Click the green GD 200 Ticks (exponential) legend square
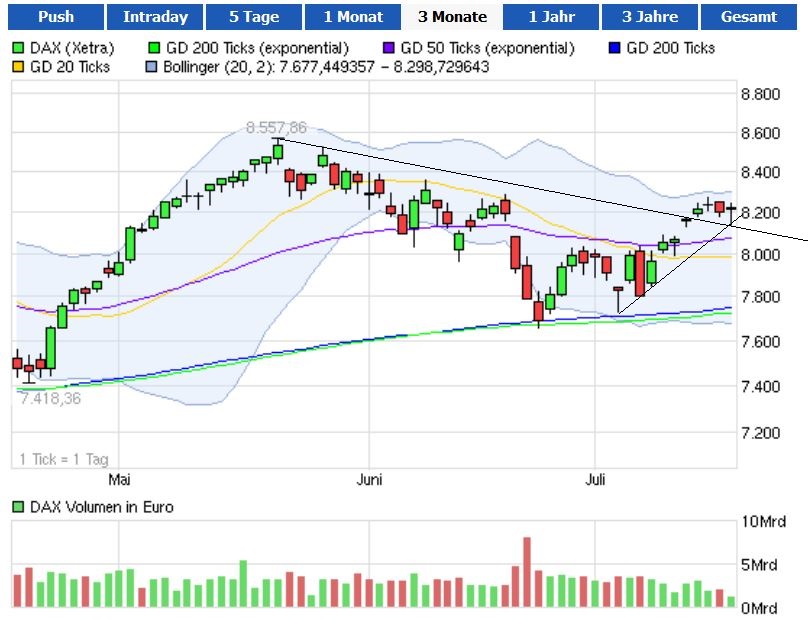 pos(155,47)
